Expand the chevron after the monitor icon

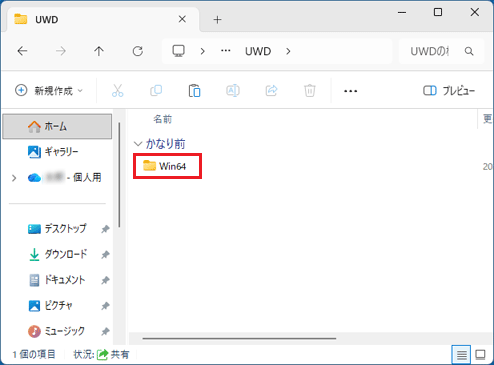pyautogui.click(x=202, y=51)
